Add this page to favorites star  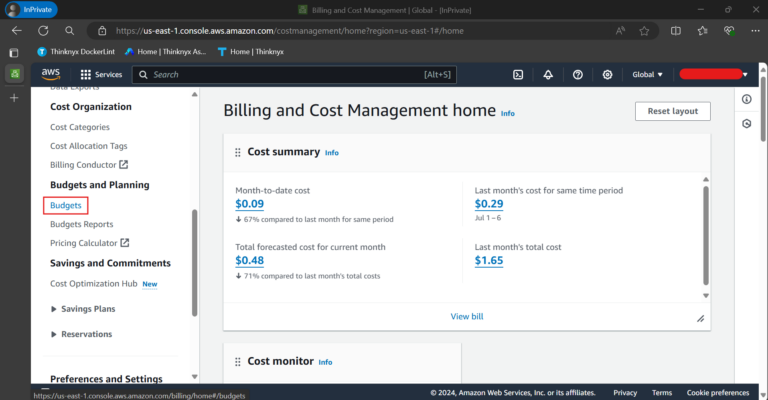click(644, 31)
